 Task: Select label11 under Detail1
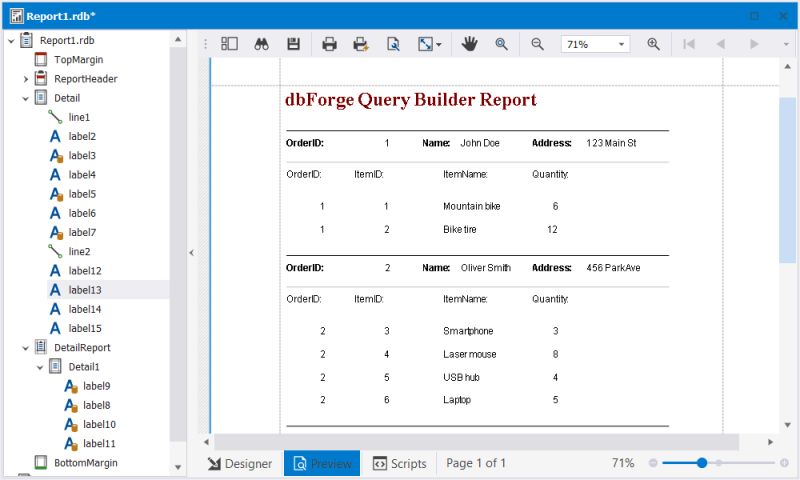click(x=99, y=444)
